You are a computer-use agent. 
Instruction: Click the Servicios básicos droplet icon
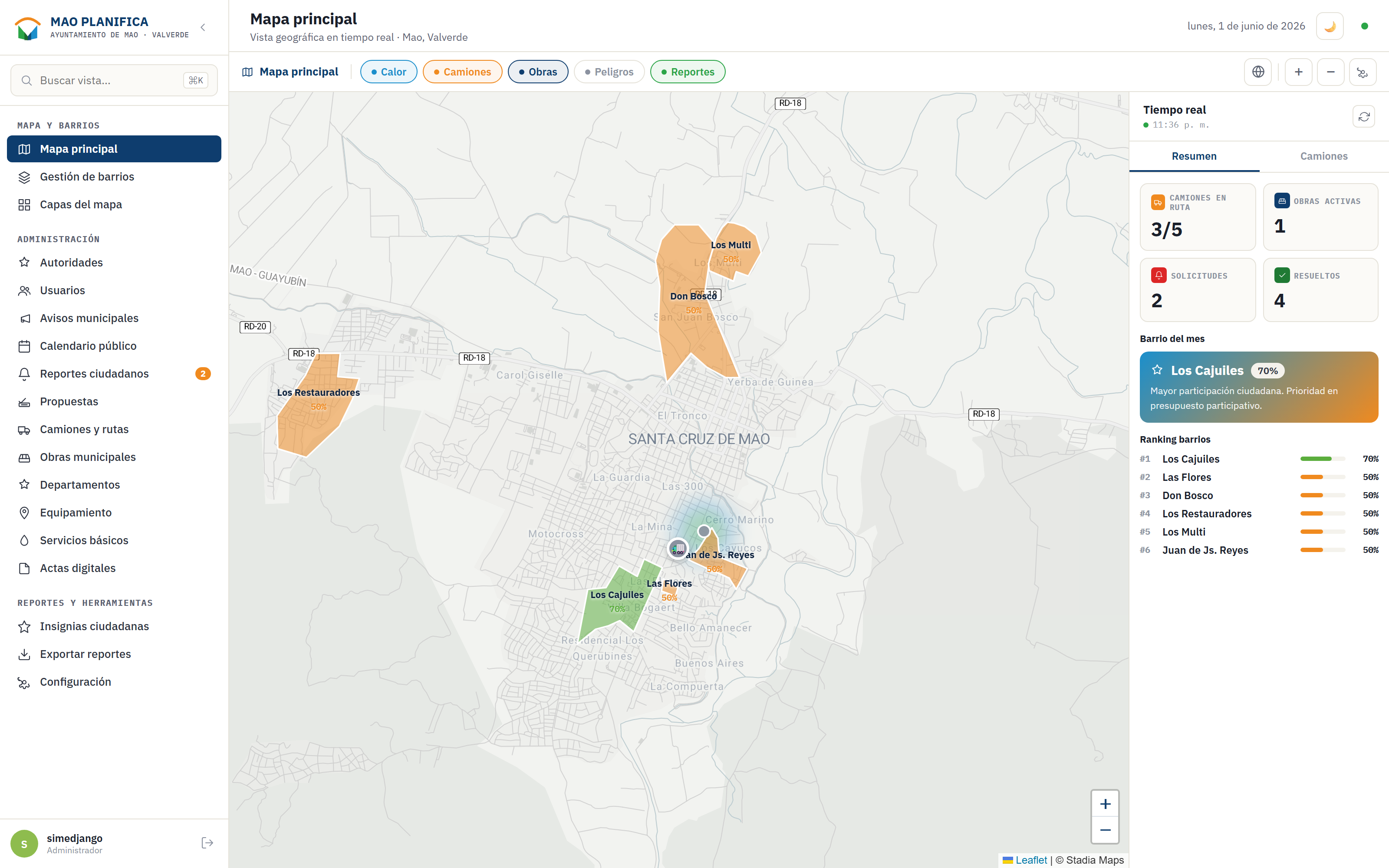tap(24, 541)
